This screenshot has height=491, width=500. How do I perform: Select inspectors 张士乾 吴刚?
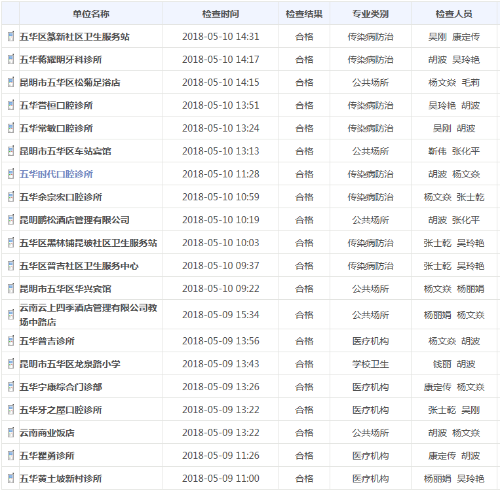coord(454,410)
